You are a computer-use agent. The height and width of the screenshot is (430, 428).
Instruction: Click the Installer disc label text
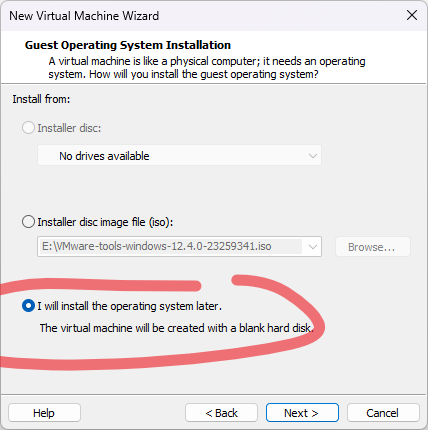point(69,128)
